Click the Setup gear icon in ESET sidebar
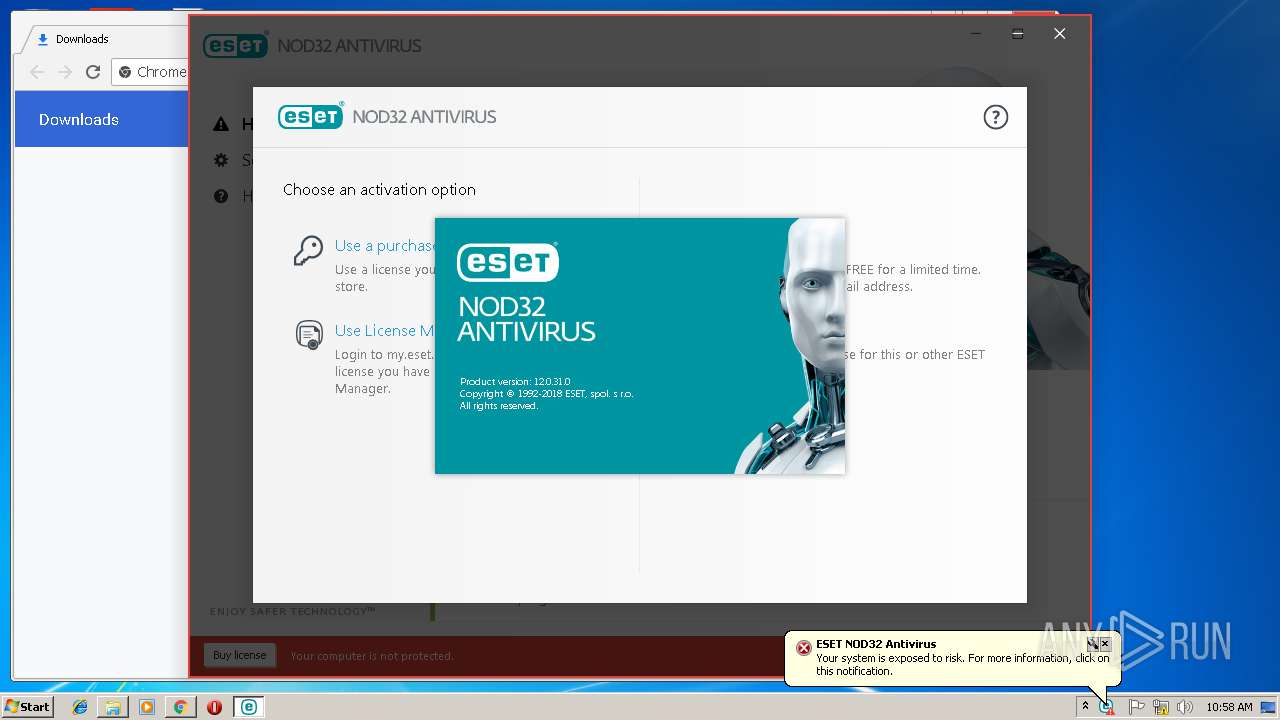This screenshot has width=1280, height=720. pyautogui.click(x=221, y=160)
